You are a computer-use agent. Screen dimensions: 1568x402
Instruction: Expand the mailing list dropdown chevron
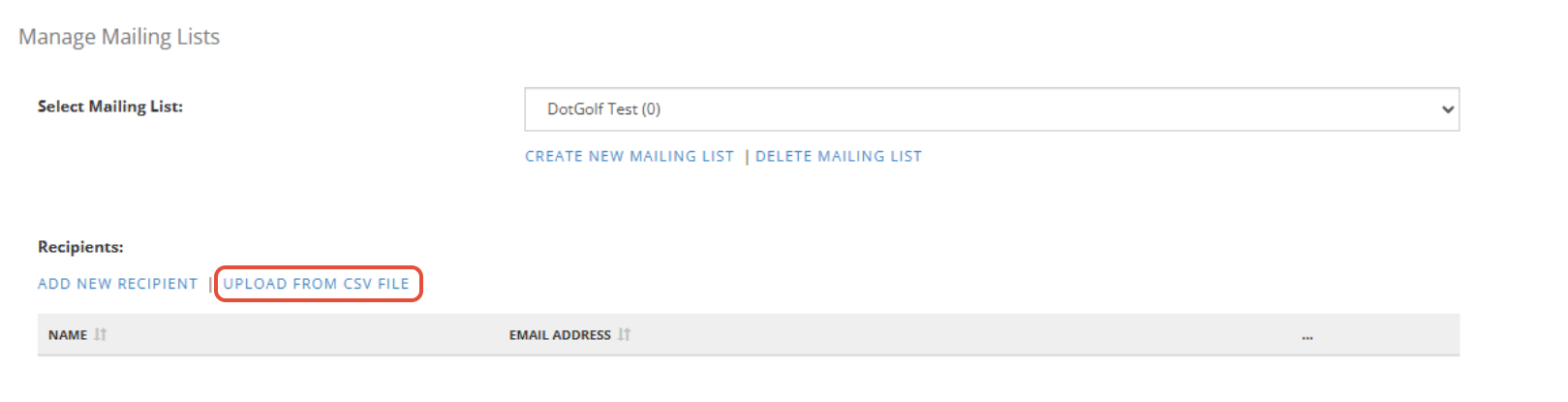1448,109
